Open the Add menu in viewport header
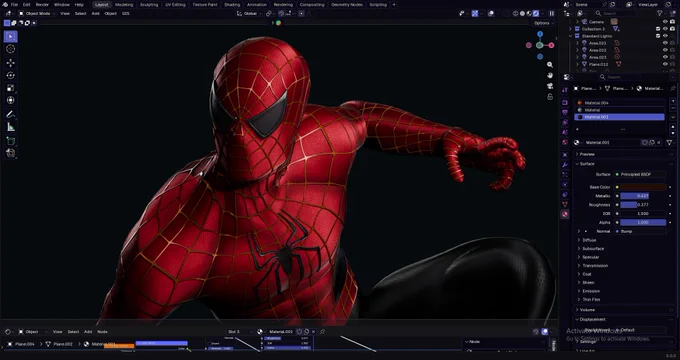This screenshot has width=680, height=360. pos(95,13)
